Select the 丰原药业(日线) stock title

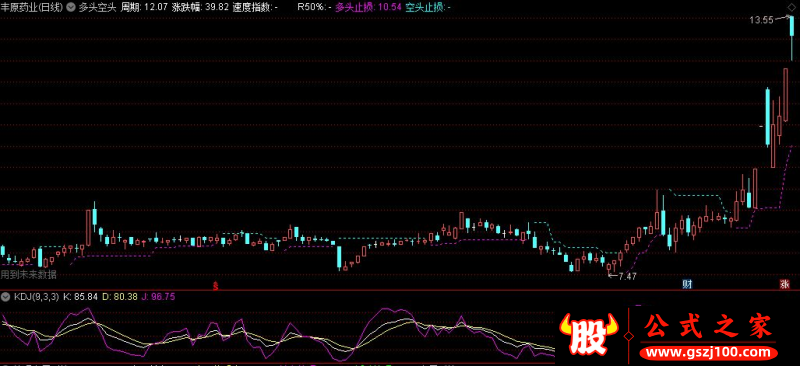point(33,8)
